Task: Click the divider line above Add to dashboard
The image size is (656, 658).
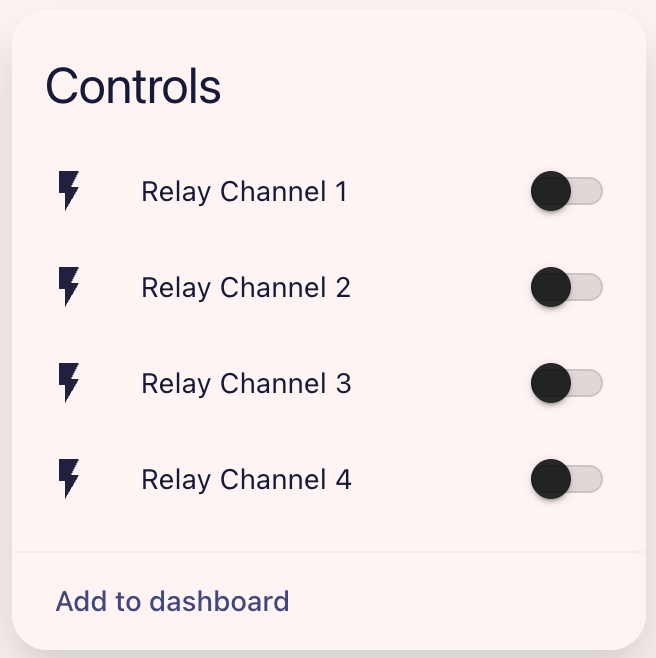Action: [x=328, y=551]
